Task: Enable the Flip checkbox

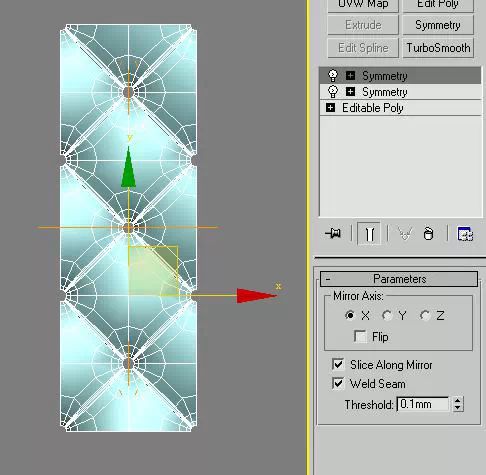Action: click(360, 336)
